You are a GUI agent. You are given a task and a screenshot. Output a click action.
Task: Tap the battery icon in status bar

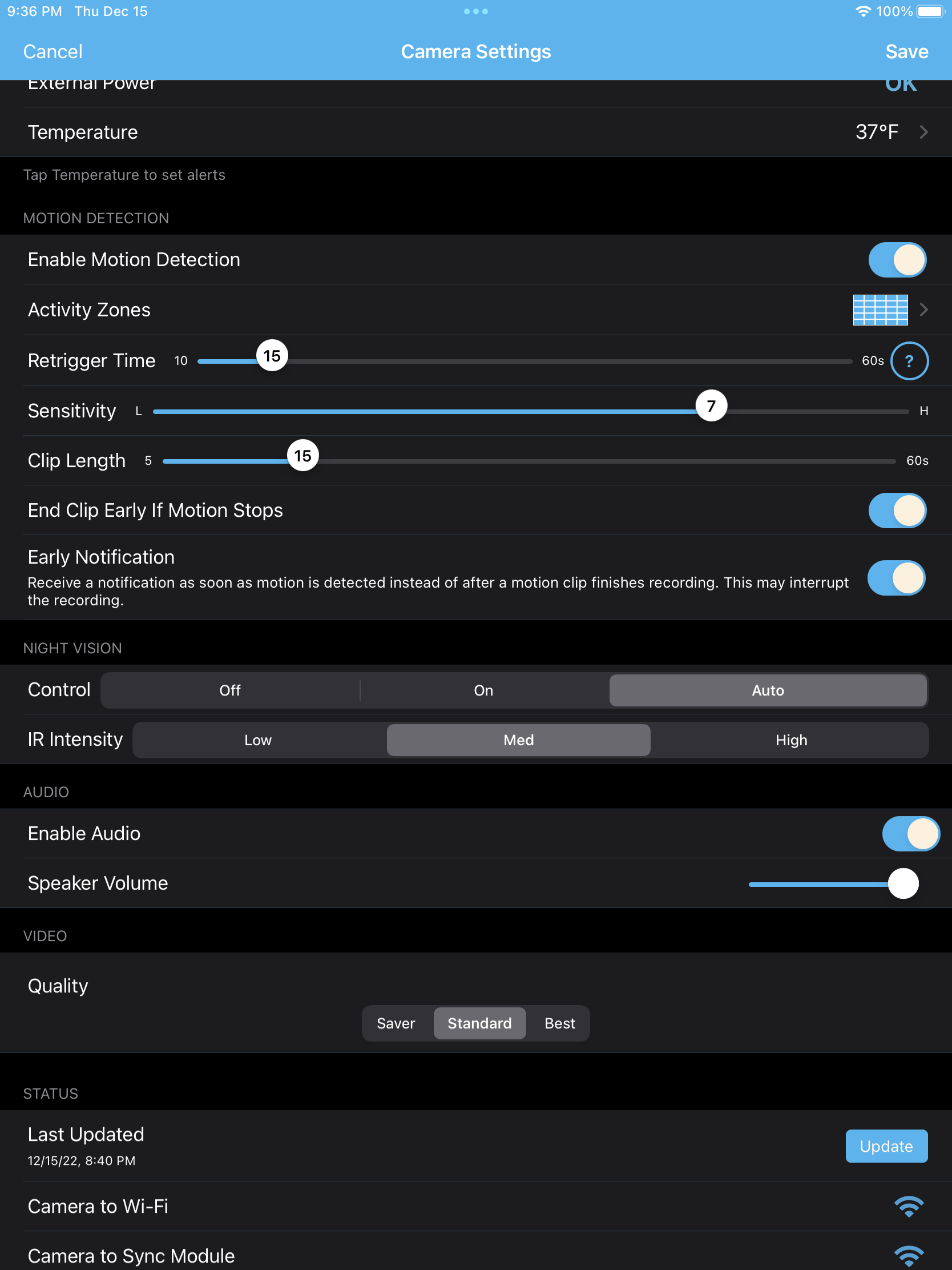[930, 11]
